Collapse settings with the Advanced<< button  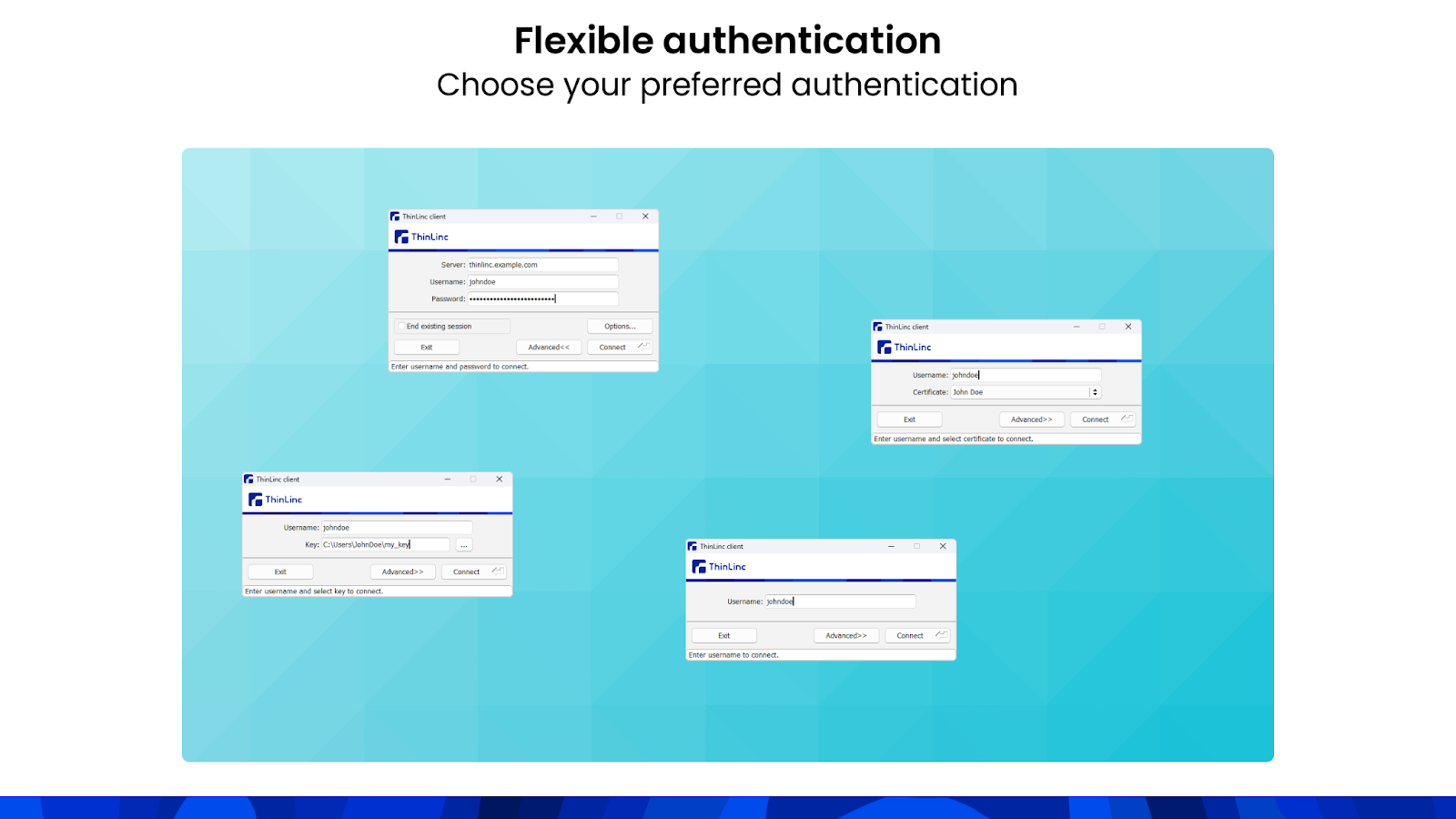pos(549,347)
